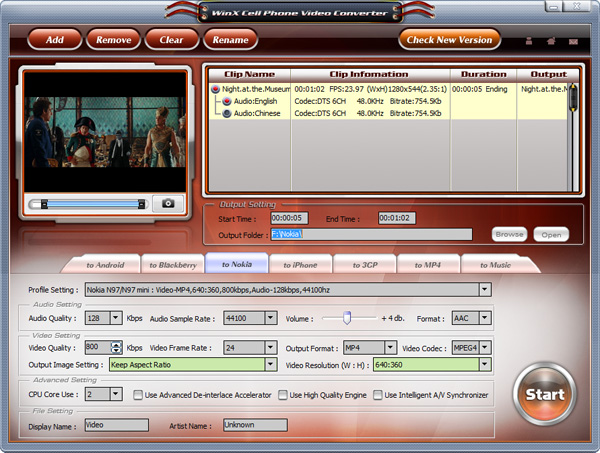Screen dimensions: 600x453
Task: Click the Video Quality spinner arrows
Action: pyautogui.click(x=116, y=347)
